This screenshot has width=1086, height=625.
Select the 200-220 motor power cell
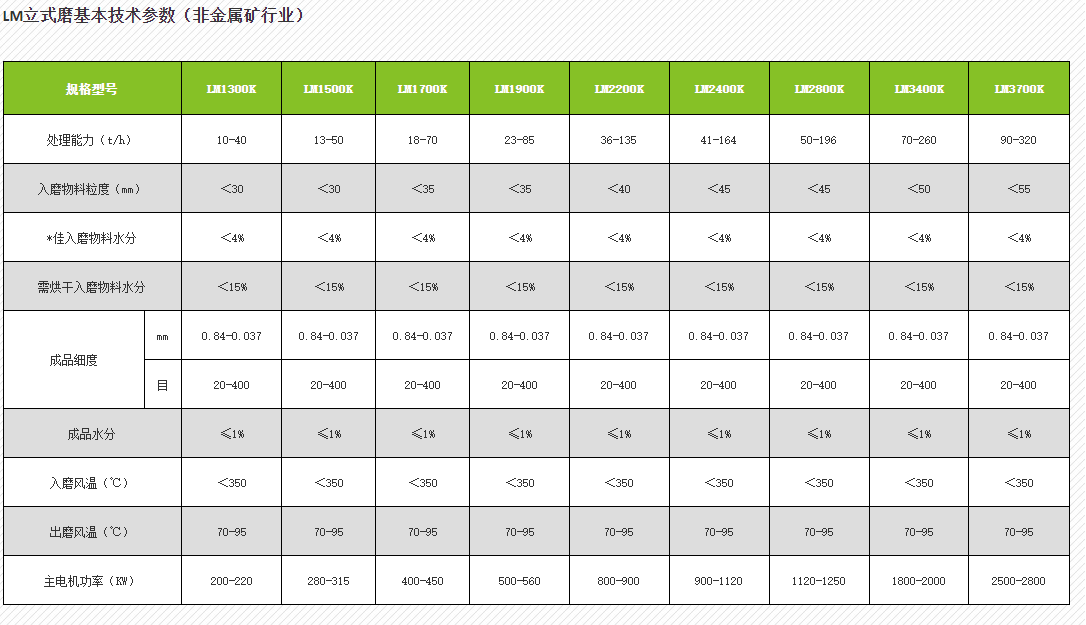231,581
